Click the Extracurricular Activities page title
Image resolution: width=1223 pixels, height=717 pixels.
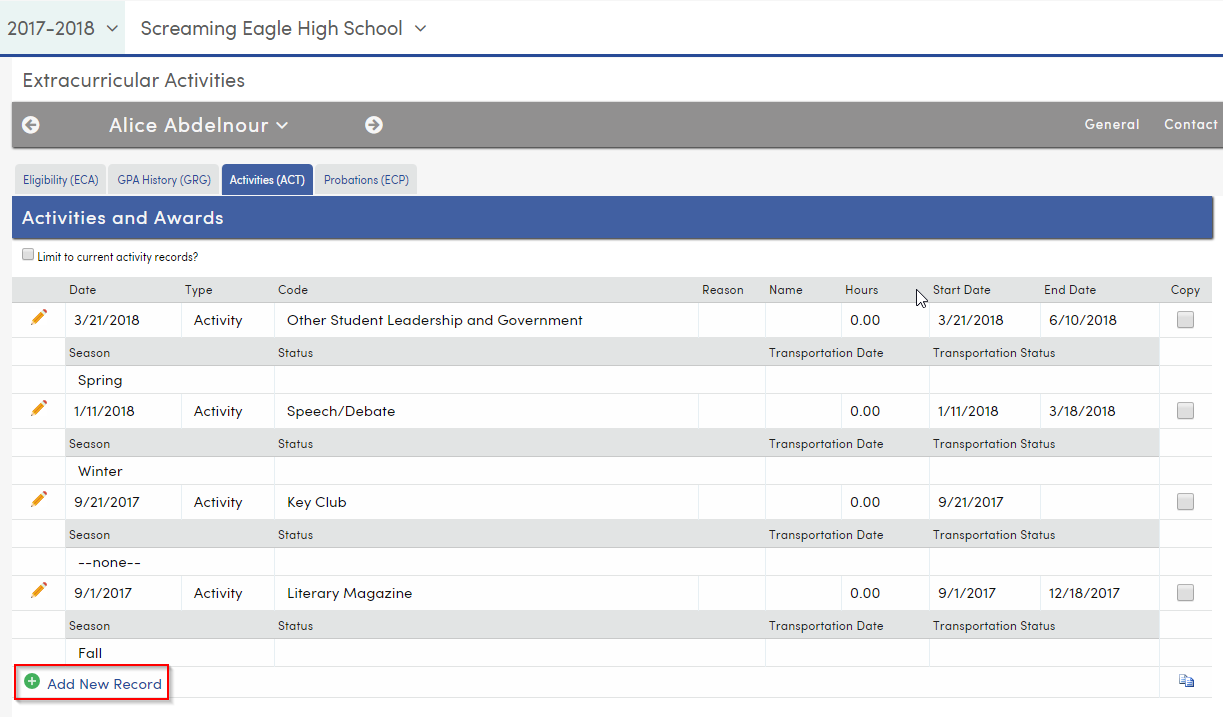[134, 80]
